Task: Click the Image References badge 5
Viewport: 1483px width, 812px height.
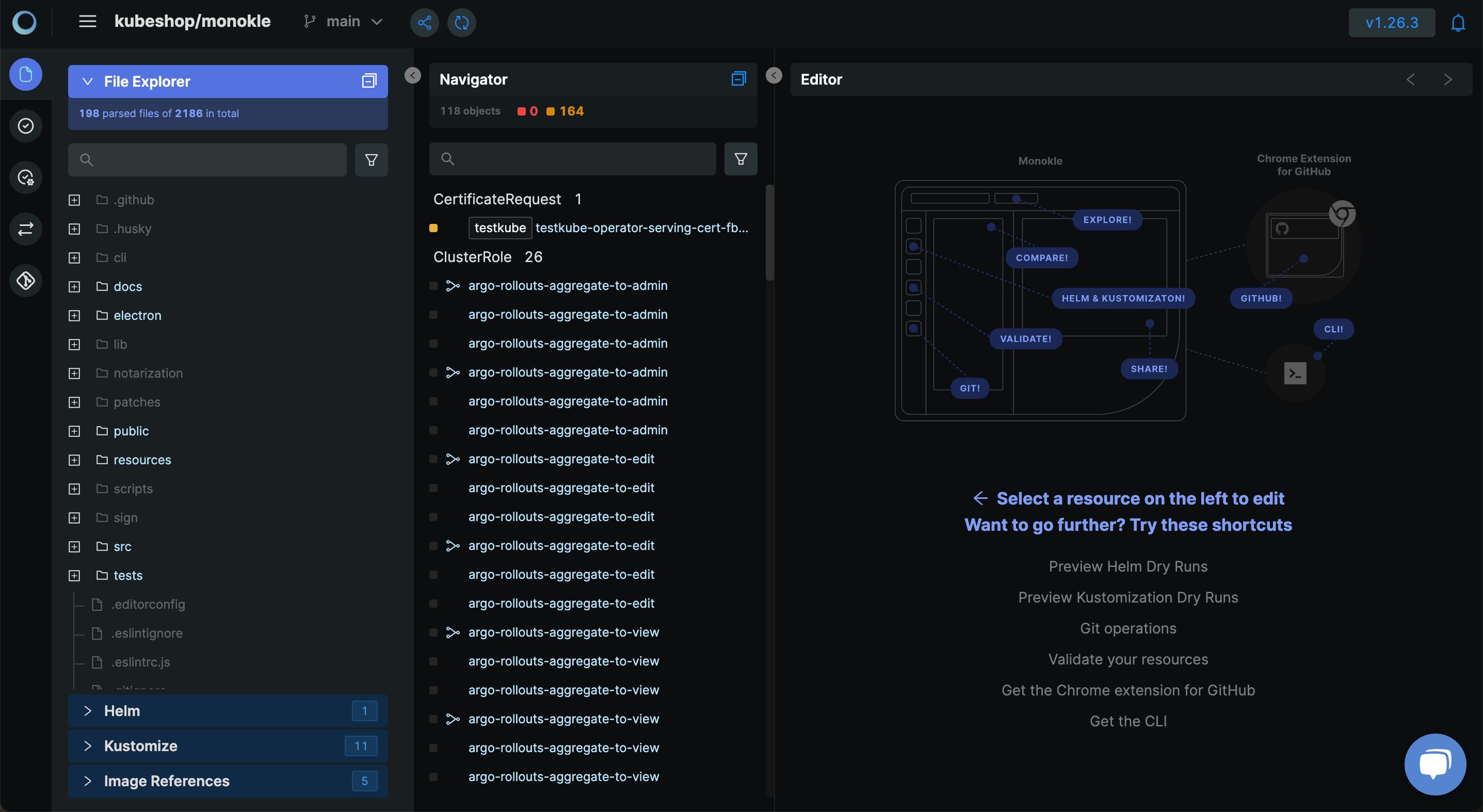Action: pyautogui.click(x=364, y=781)
